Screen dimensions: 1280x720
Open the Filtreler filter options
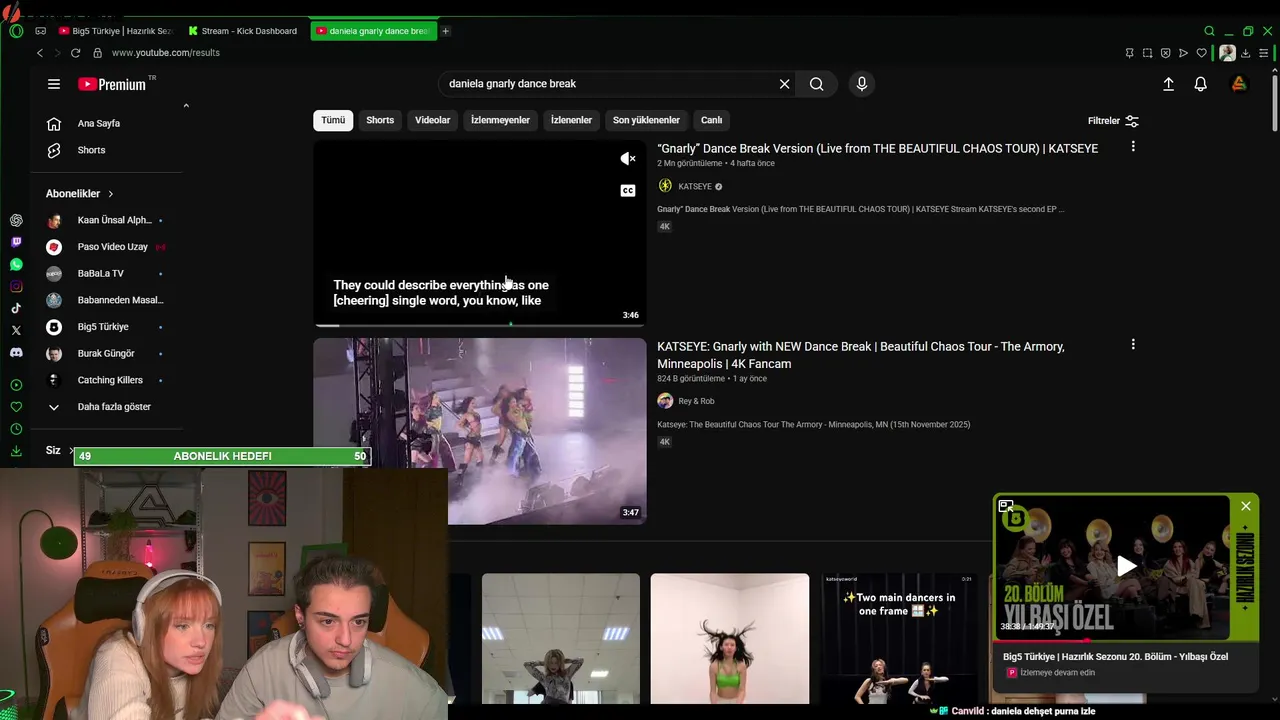(x=1113, y=121)
